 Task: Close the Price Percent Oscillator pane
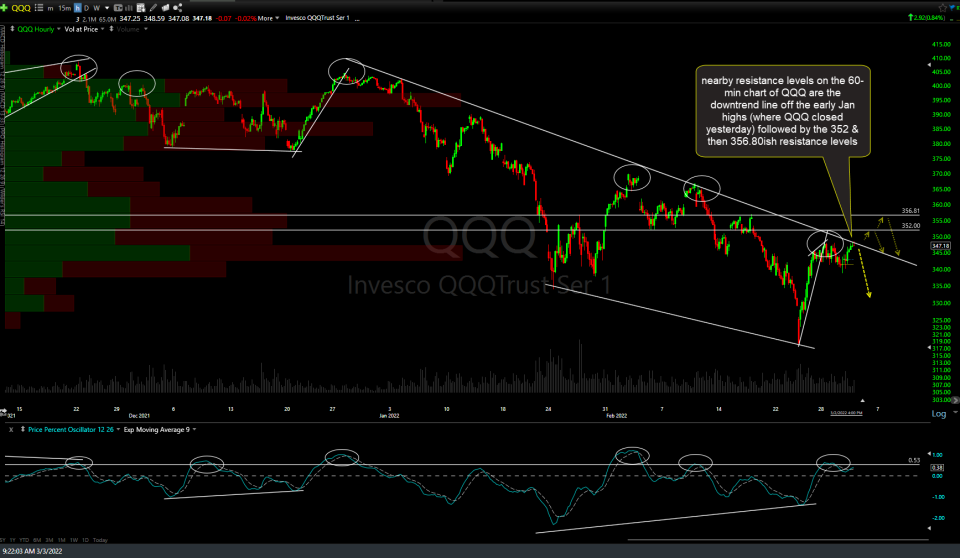coord(11,430)
